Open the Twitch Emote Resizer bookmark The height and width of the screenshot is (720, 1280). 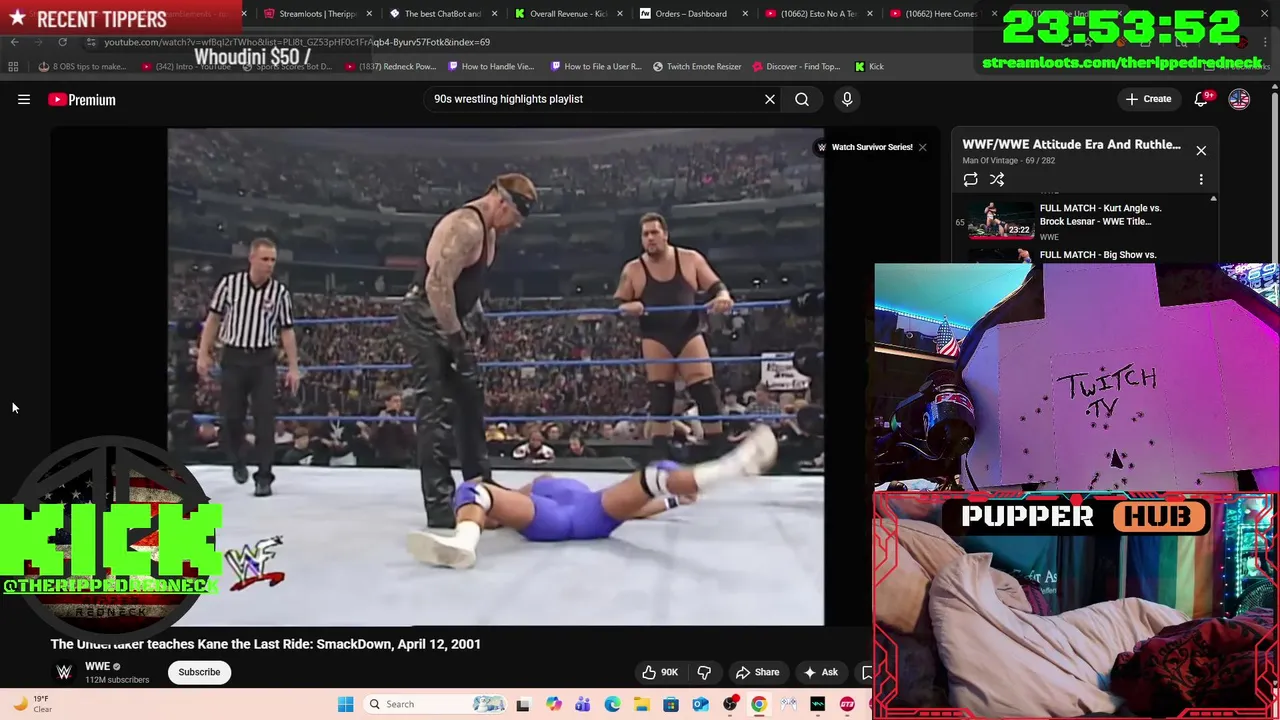pos(697,67)
